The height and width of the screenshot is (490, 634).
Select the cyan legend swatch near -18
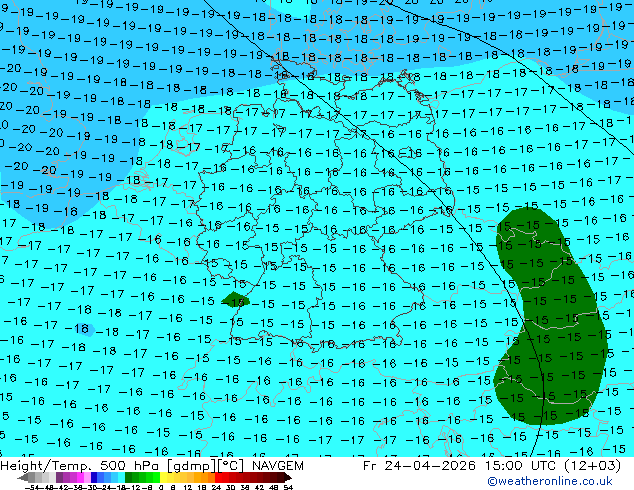click(x=121, y=477)
